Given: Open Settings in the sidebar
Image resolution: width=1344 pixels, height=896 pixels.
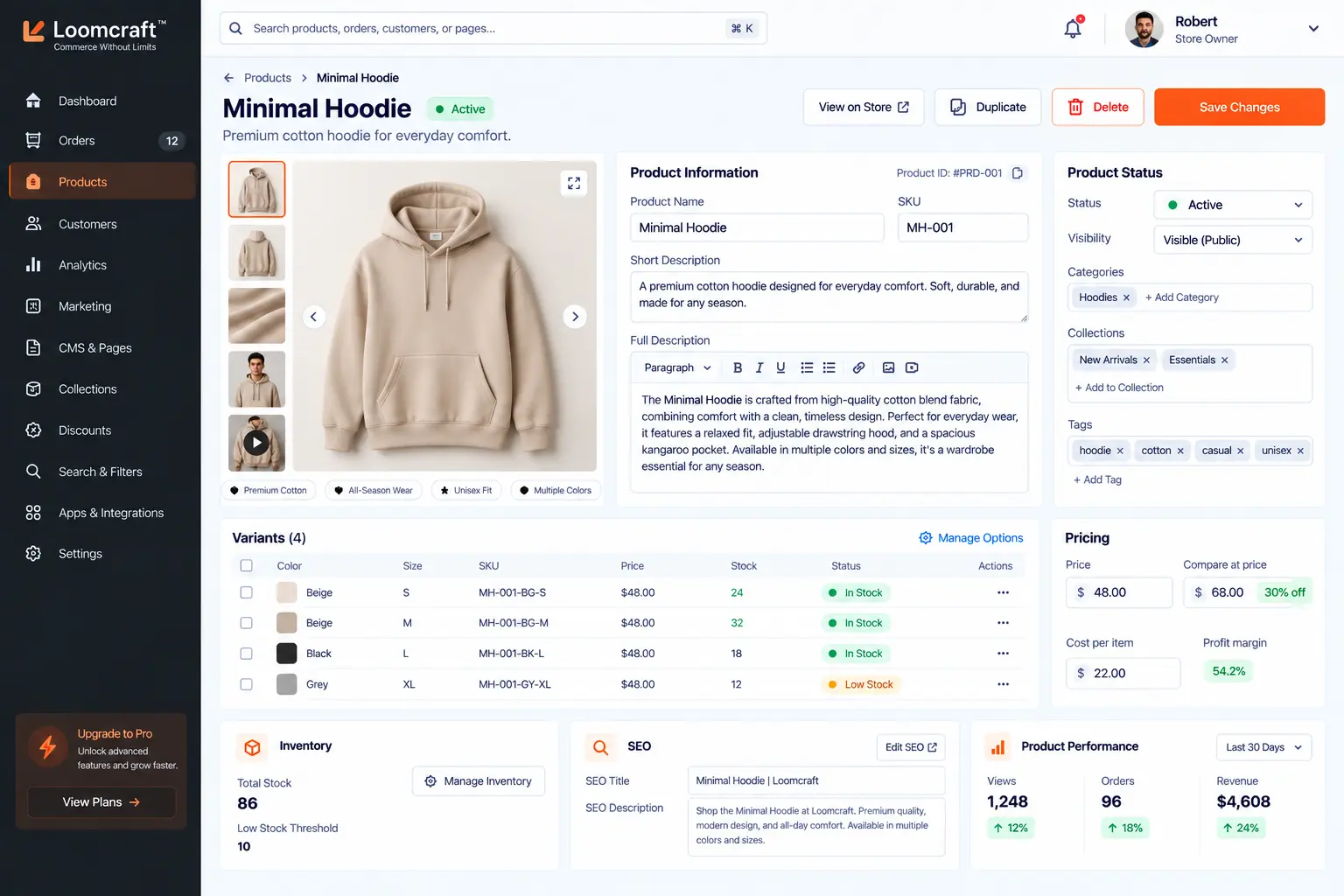Looking at the screenshot, I should [101, 554].
